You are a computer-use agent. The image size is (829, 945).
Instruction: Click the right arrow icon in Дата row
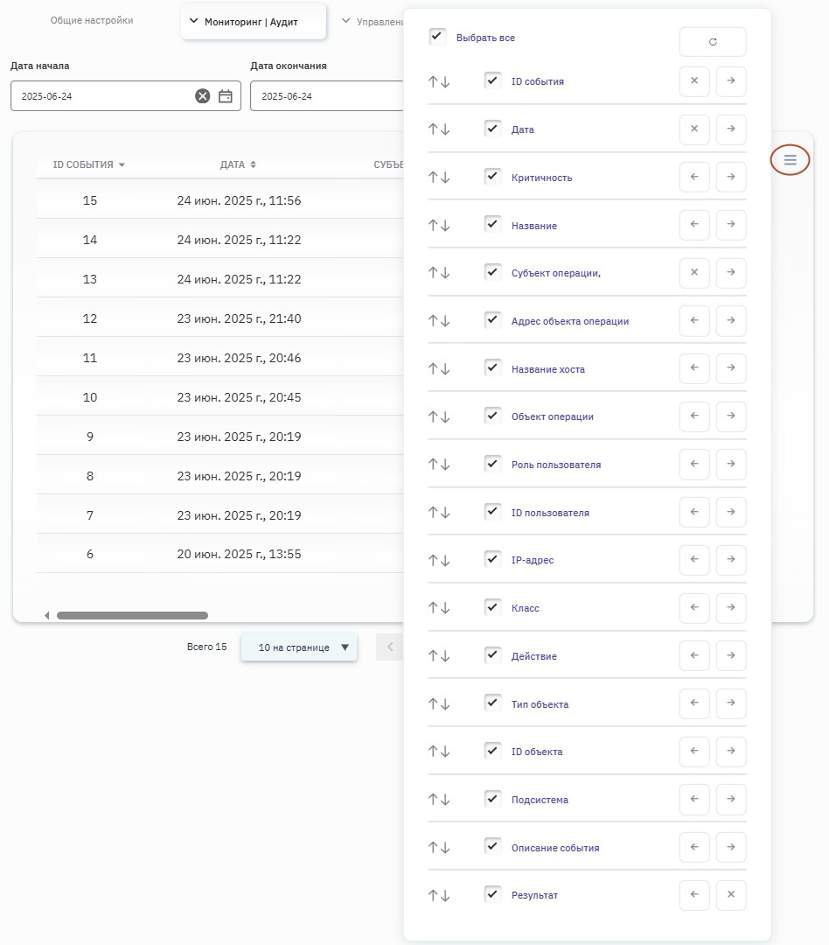click(731, 129)
